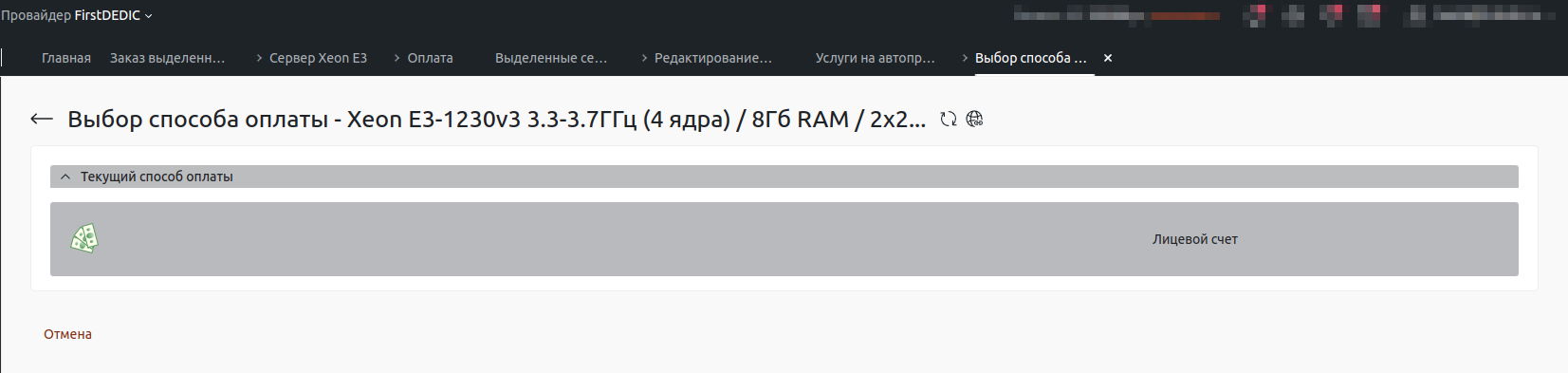Open the Провайдер FirstDEDIC dropdown

click(x=77, y=15)
